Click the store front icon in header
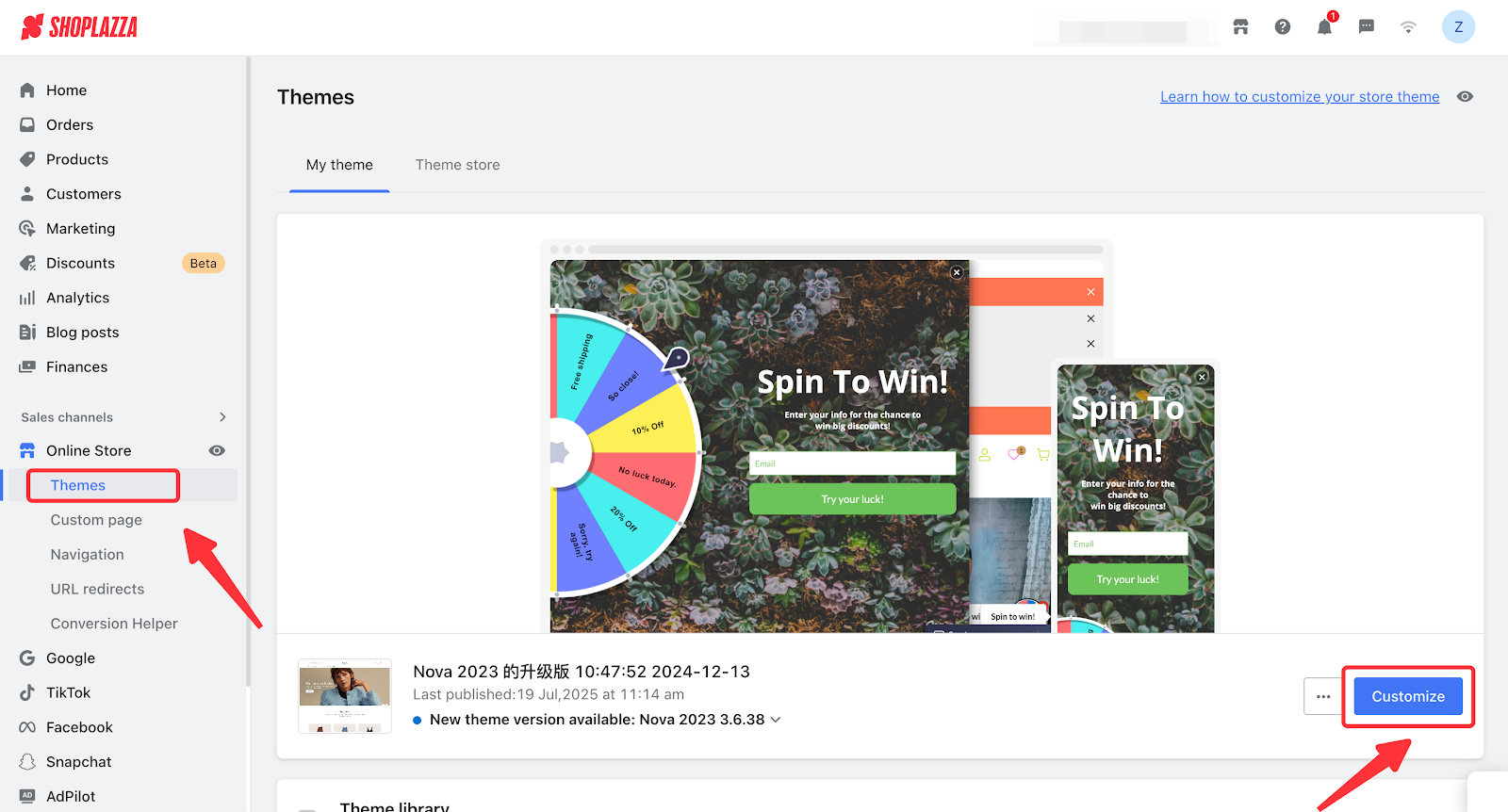 1240,27
